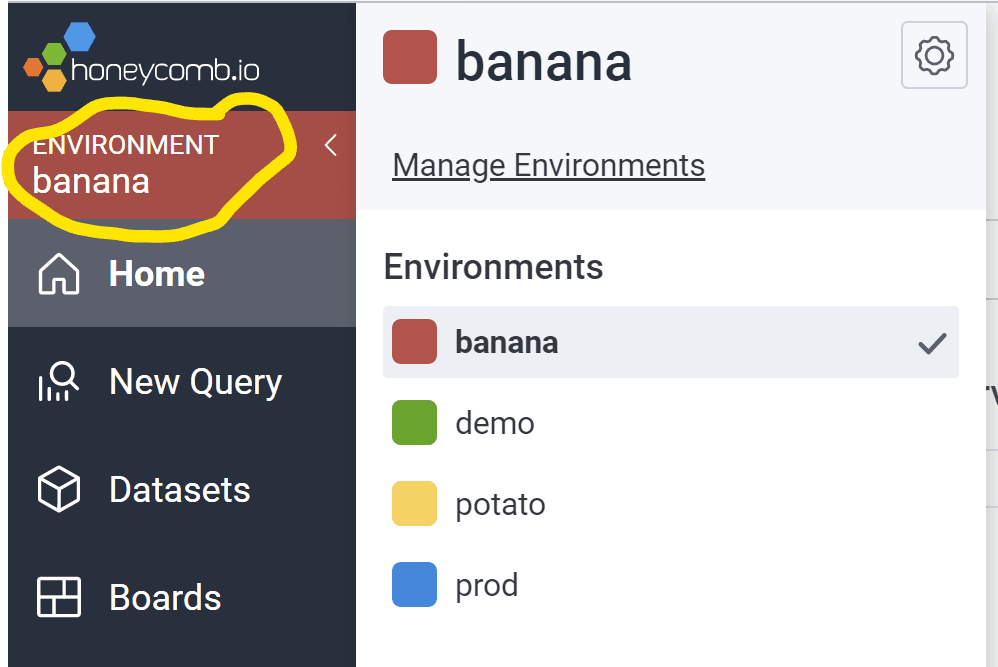Switch to the potato environment
The height and width of the screenshot is (667, 998).
click(500, 504)
